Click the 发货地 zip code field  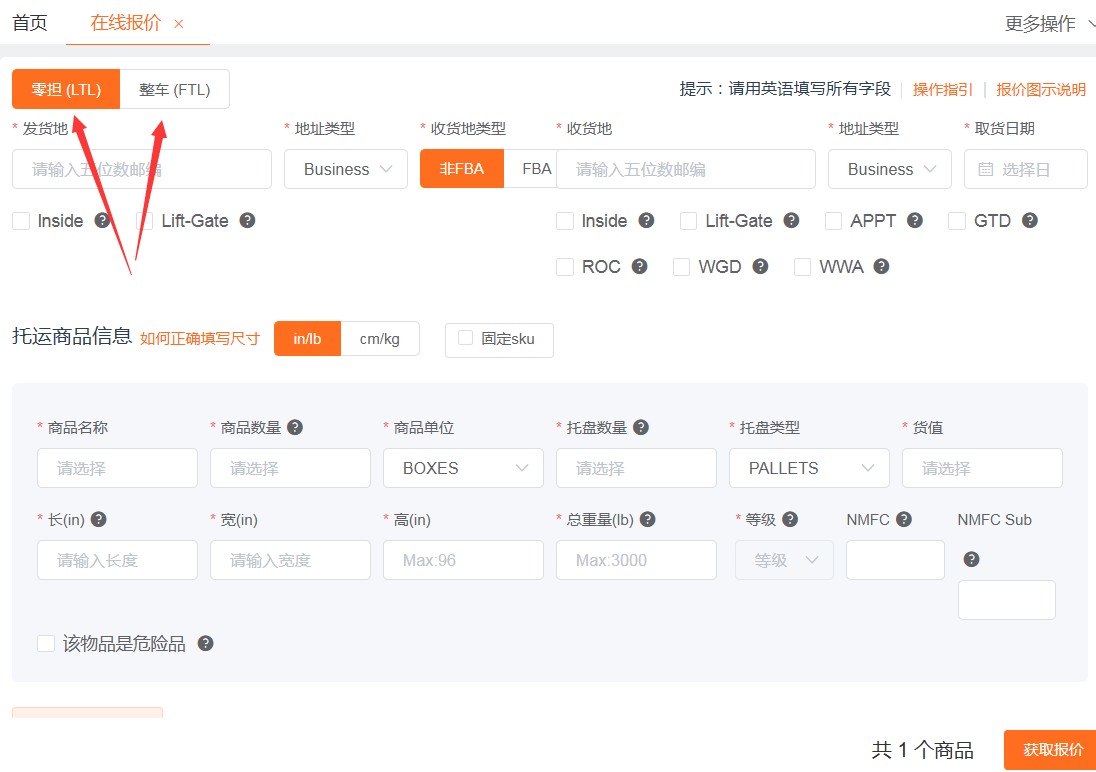(x=142, y=169)
